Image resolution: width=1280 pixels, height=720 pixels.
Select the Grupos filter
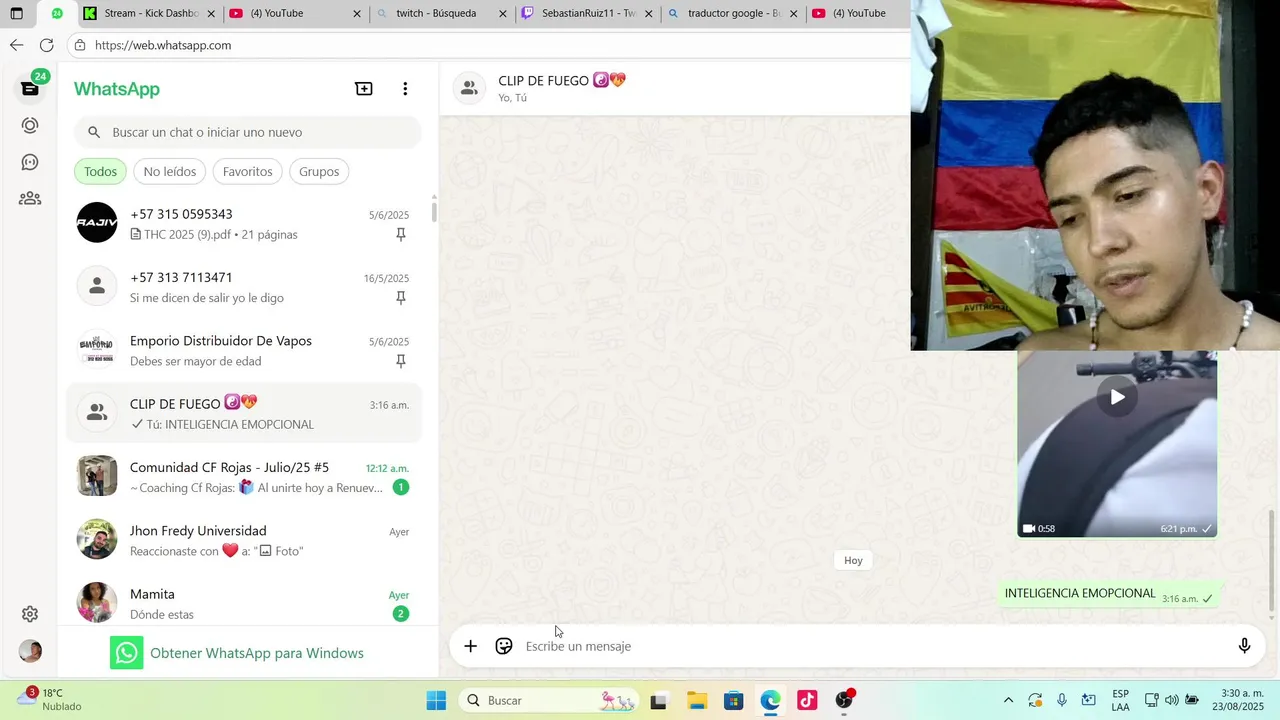coord(319,171)
